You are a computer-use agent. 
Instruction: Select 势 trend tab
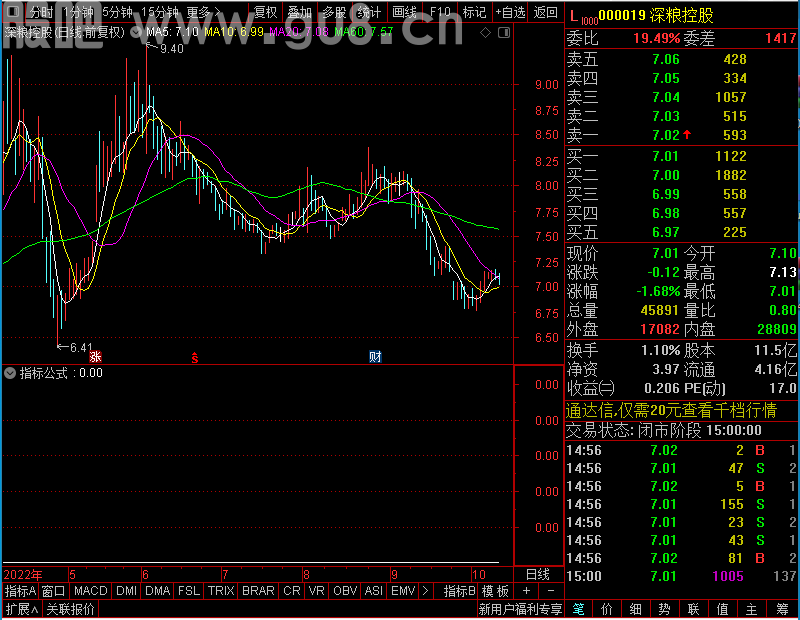(664, 609)
